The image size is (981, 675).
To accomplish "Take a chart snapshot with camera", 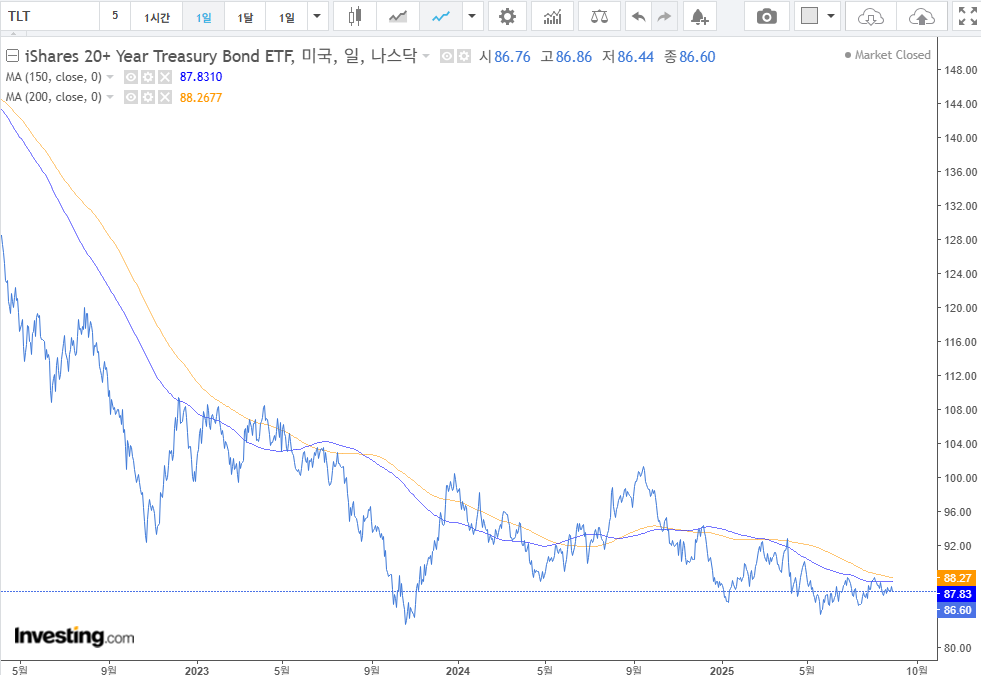I will (766, 16).
